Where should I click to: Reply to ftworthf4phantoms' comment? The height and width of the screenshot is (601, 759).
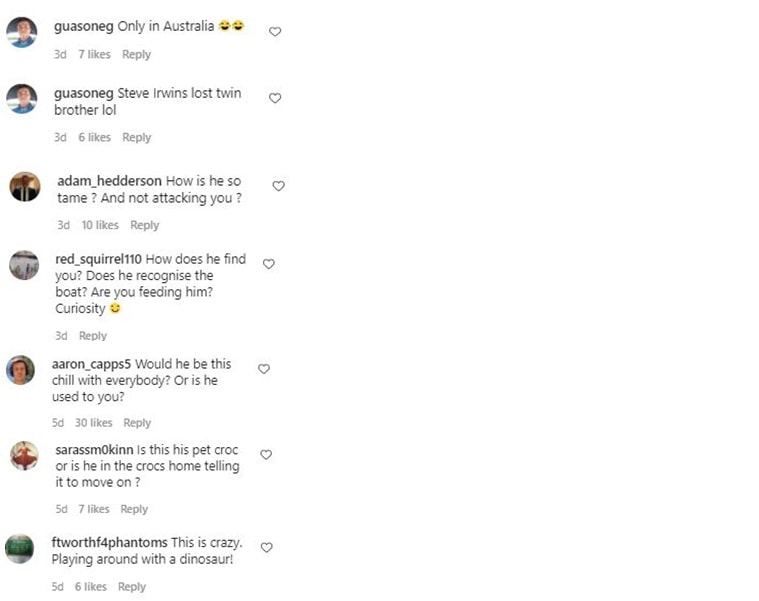131,587
